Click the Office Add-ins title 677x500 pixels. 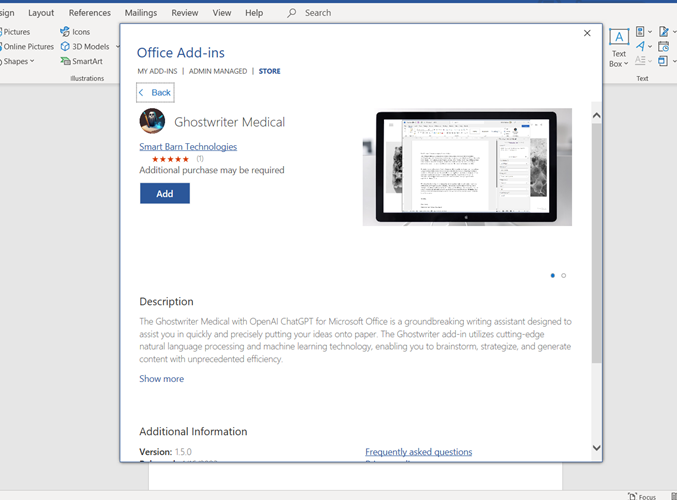[x=180, y=53]
